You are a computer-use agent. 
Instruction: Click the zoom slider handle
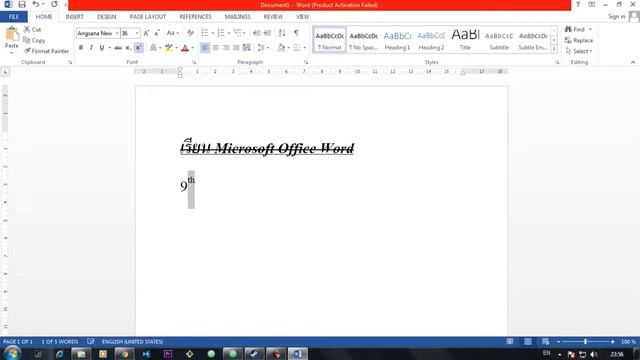(x=585, y=342)
